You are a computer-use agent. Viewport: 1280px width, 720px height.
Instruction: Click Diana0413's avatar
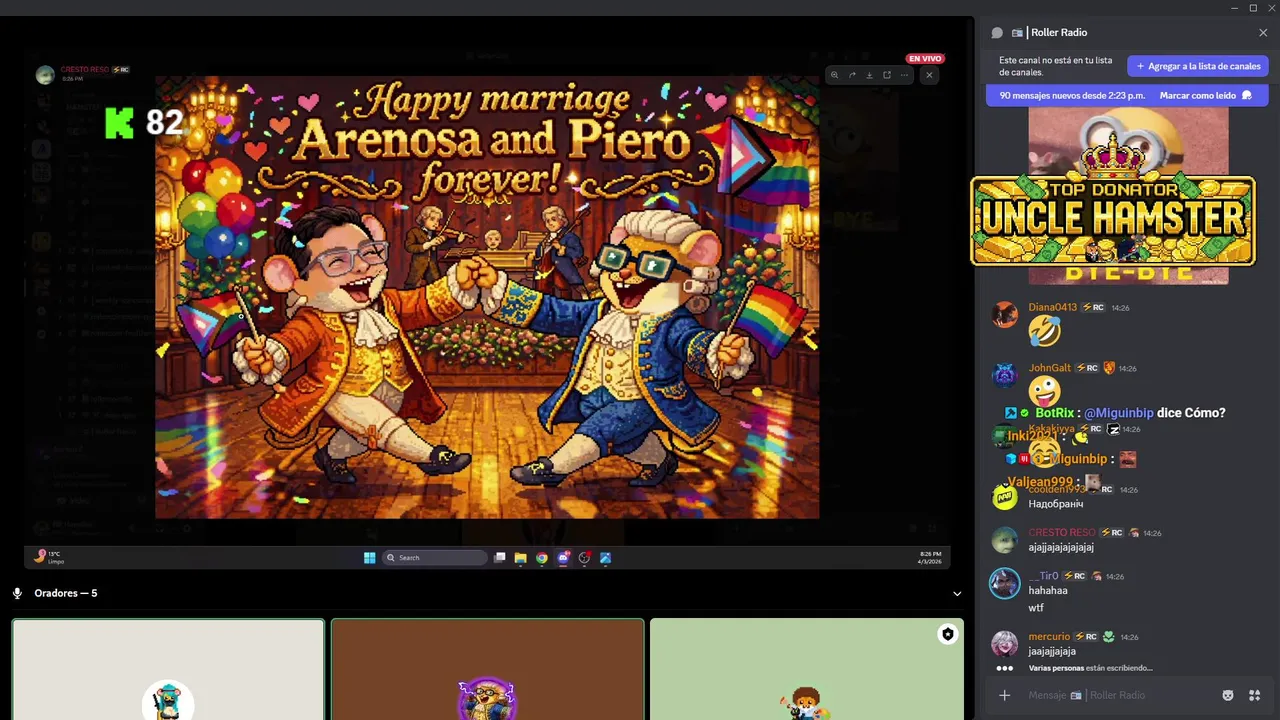(1005, 315)
